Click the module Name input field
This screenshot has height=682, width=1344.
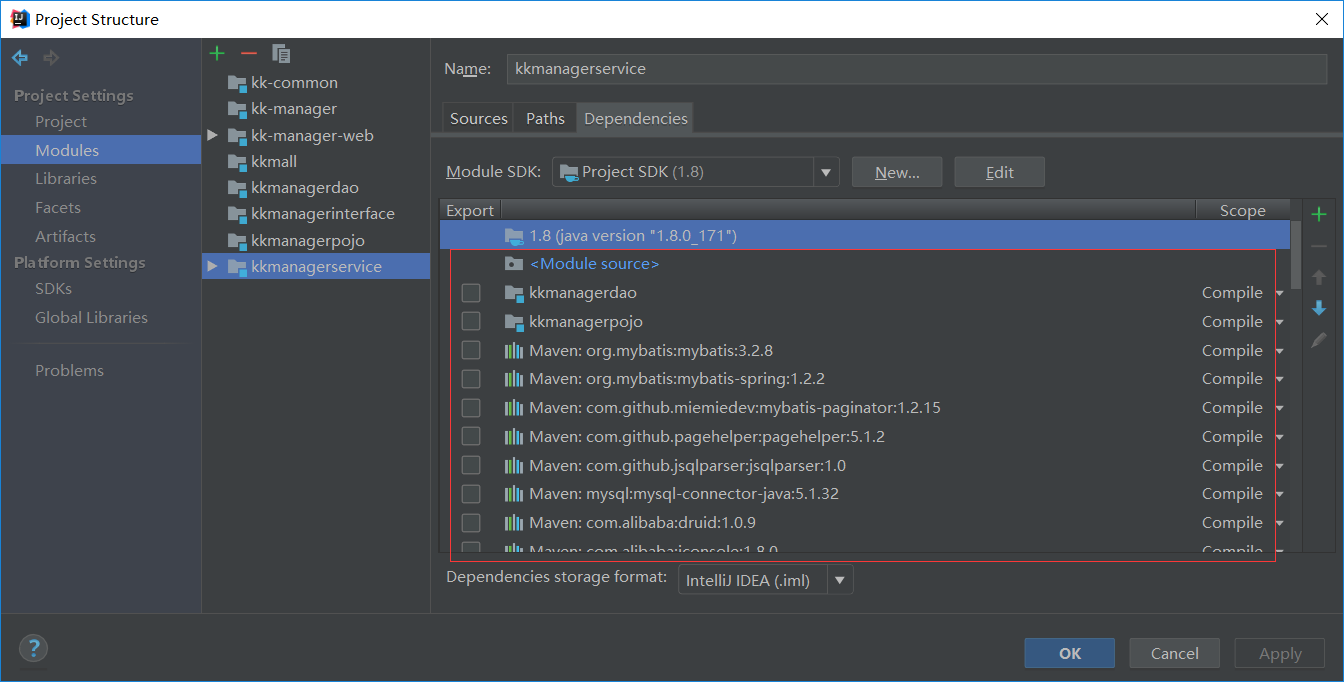[x=917, y=69]
